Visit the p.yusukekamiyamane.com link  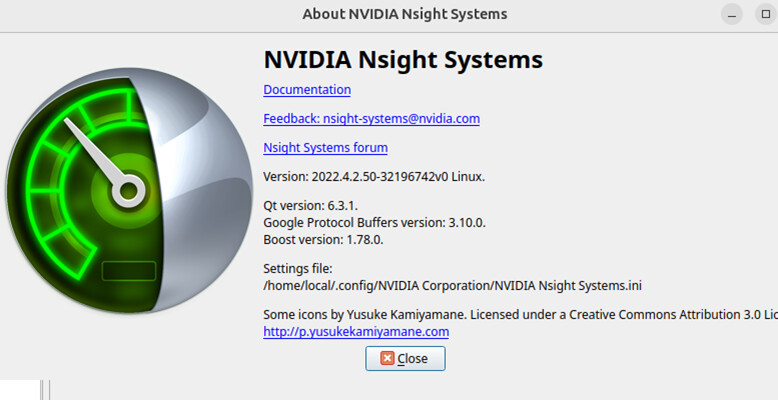click(x=356, y=332)
